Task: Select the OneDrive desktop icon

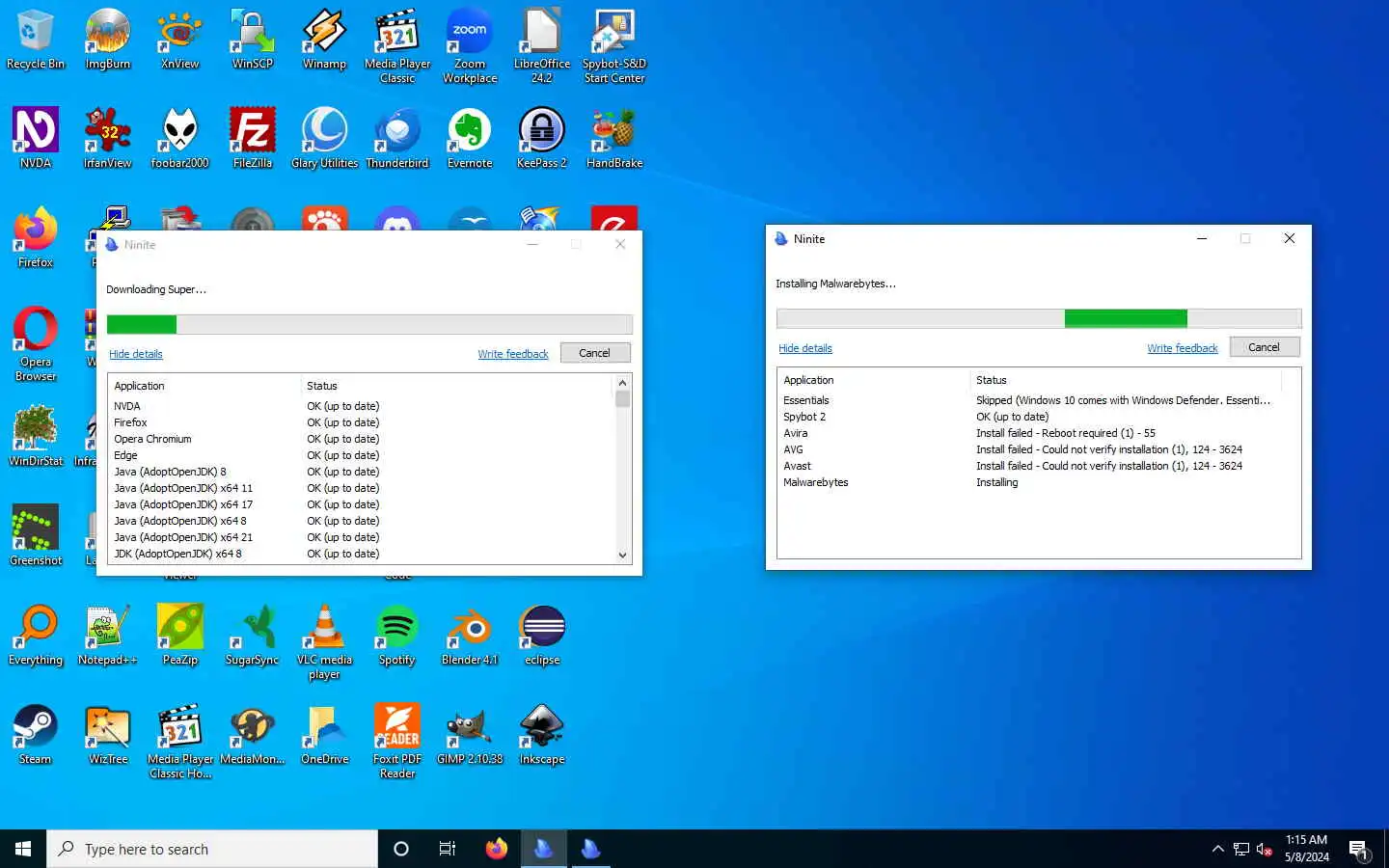Action: coord(324,734)
